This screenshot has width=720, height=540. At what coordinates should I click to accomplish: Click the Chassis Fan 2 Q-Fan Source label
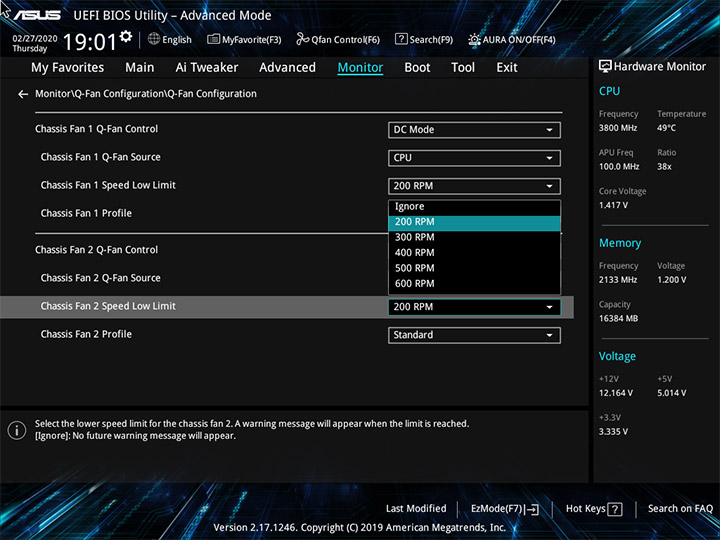click(101, 278)
